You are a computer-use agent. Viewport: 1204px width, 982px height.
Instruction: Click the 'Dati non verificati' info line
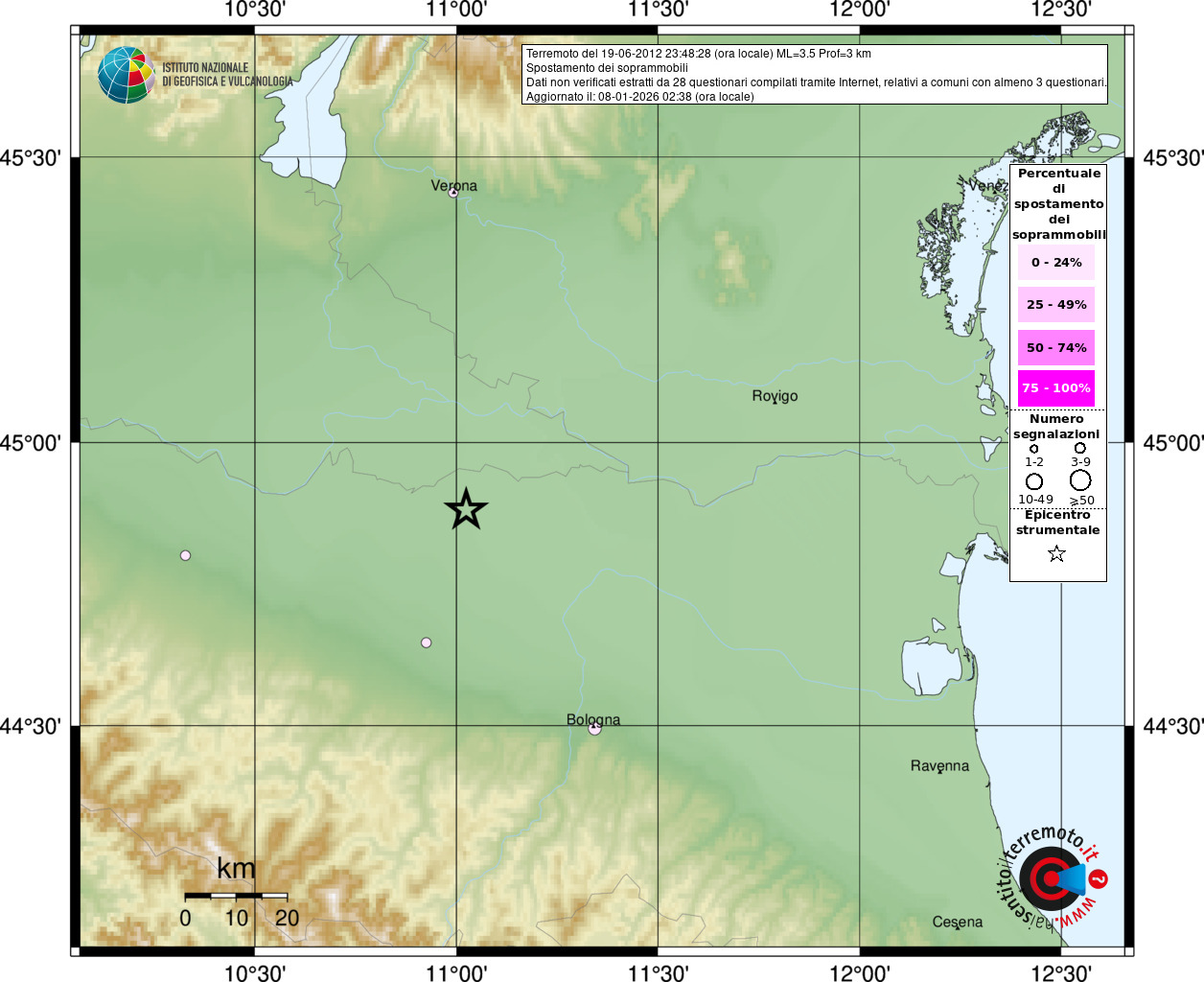point(816,82)
